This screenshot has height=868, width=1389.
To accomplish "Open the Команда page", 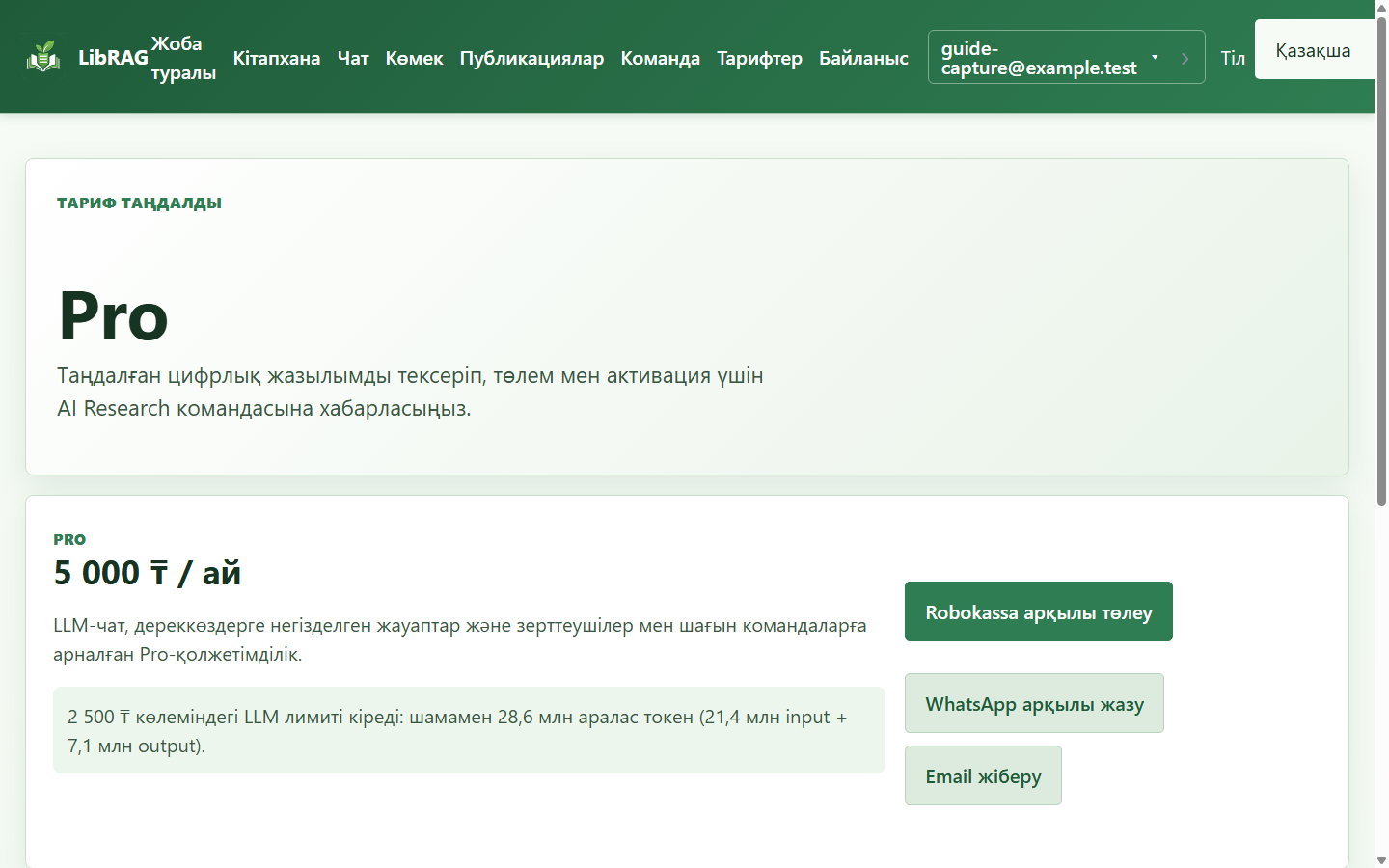I will click(x=660, y=58).
